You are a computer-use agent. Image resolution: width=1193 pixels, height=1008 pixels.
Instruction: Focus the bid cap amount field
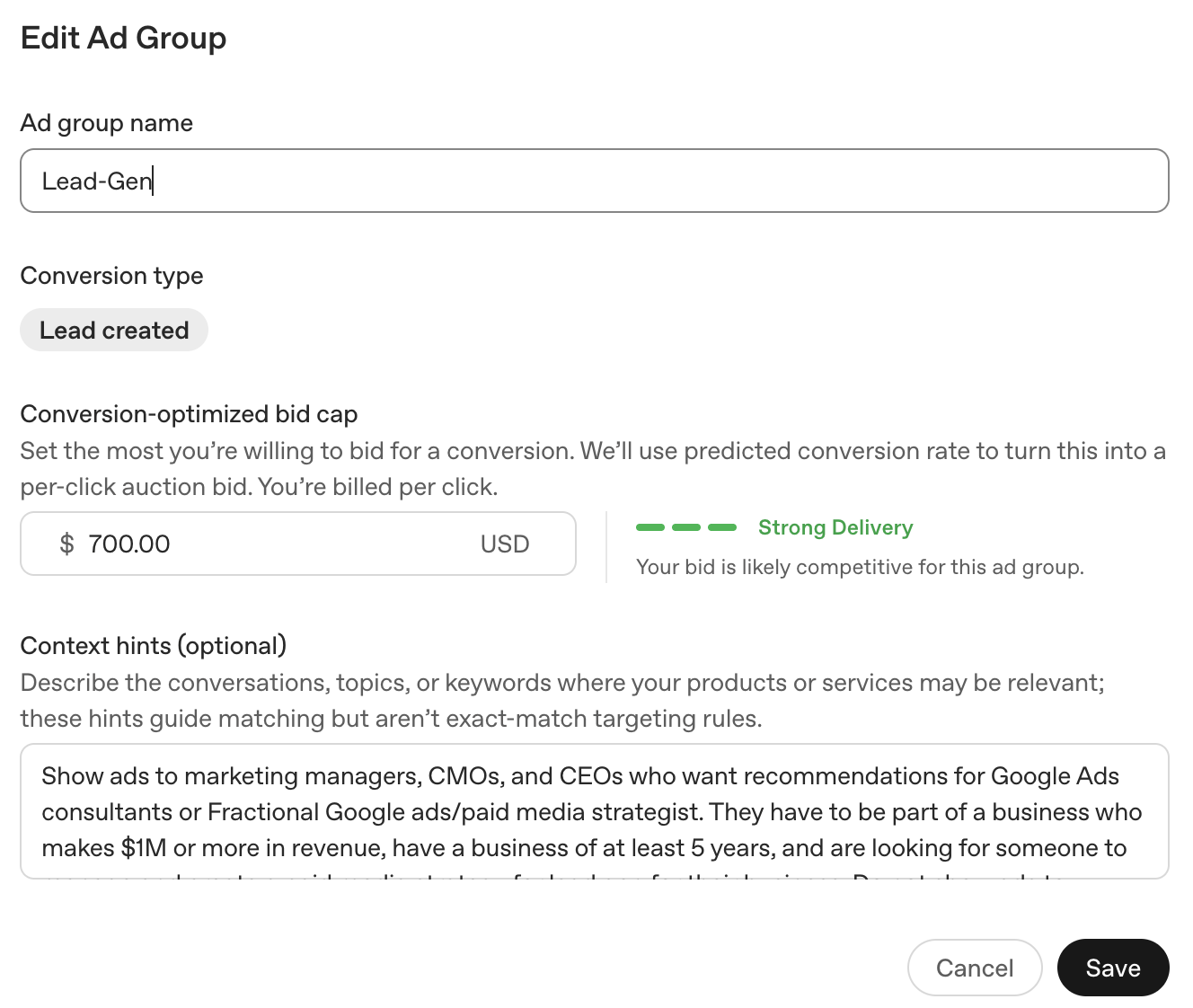coord(298,544)
